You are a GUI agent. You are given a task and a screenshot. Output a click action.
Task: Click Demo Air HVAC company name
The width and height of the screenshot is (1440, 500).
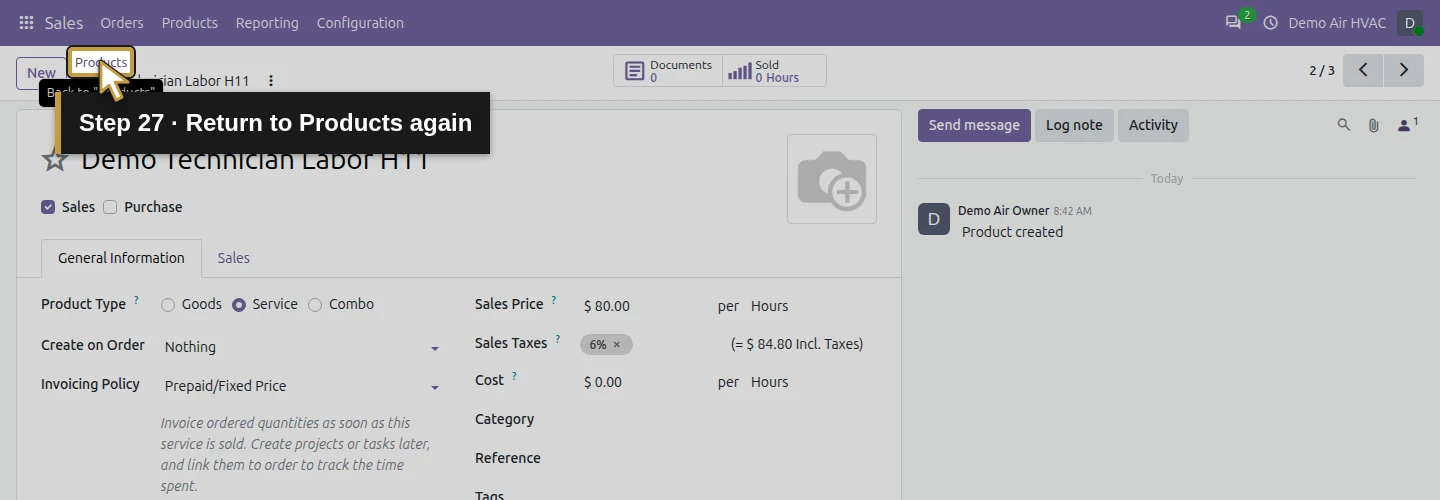point(1337,23)
